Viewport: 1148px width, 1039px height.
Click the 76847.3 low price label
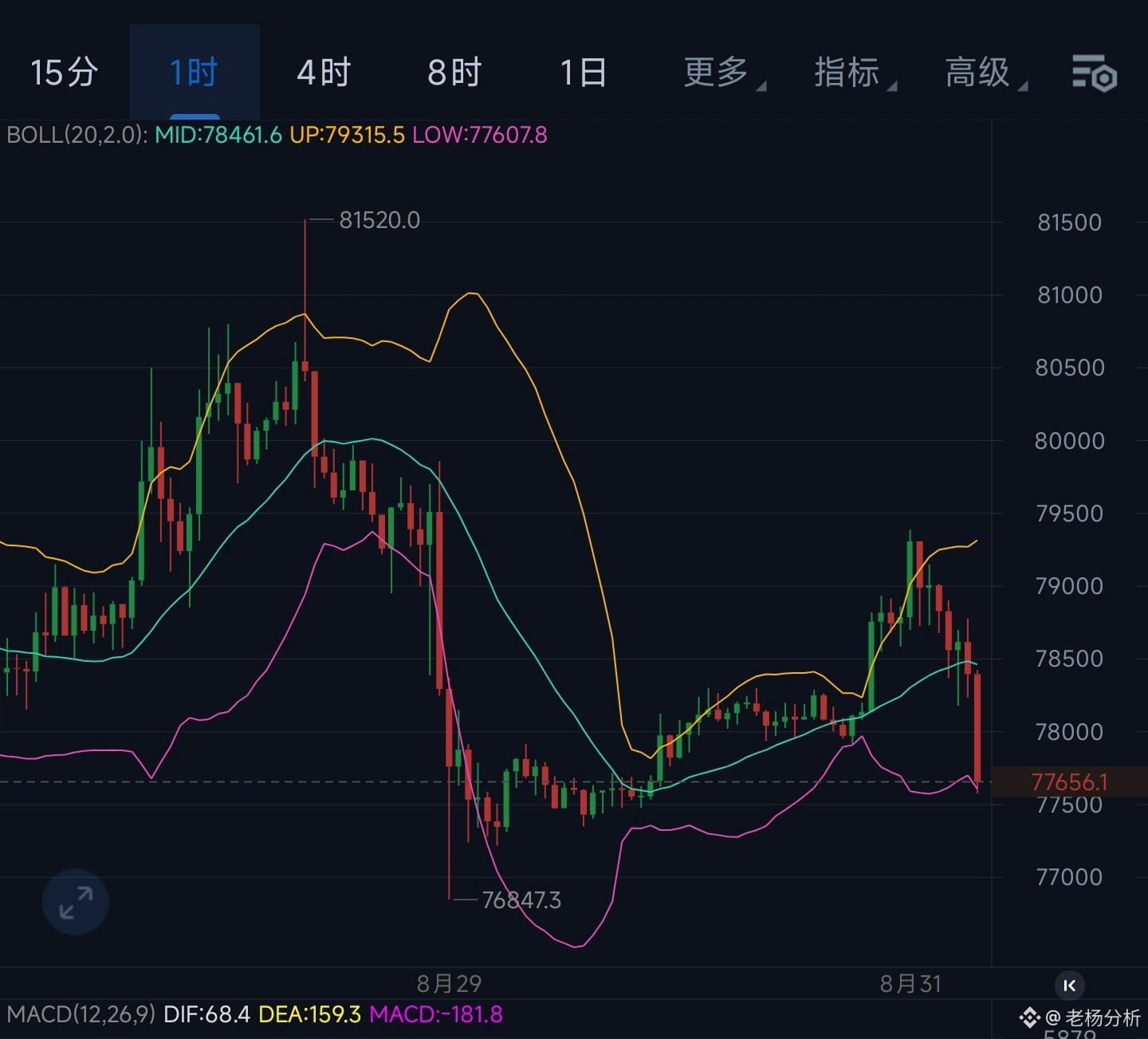(521, 900)
